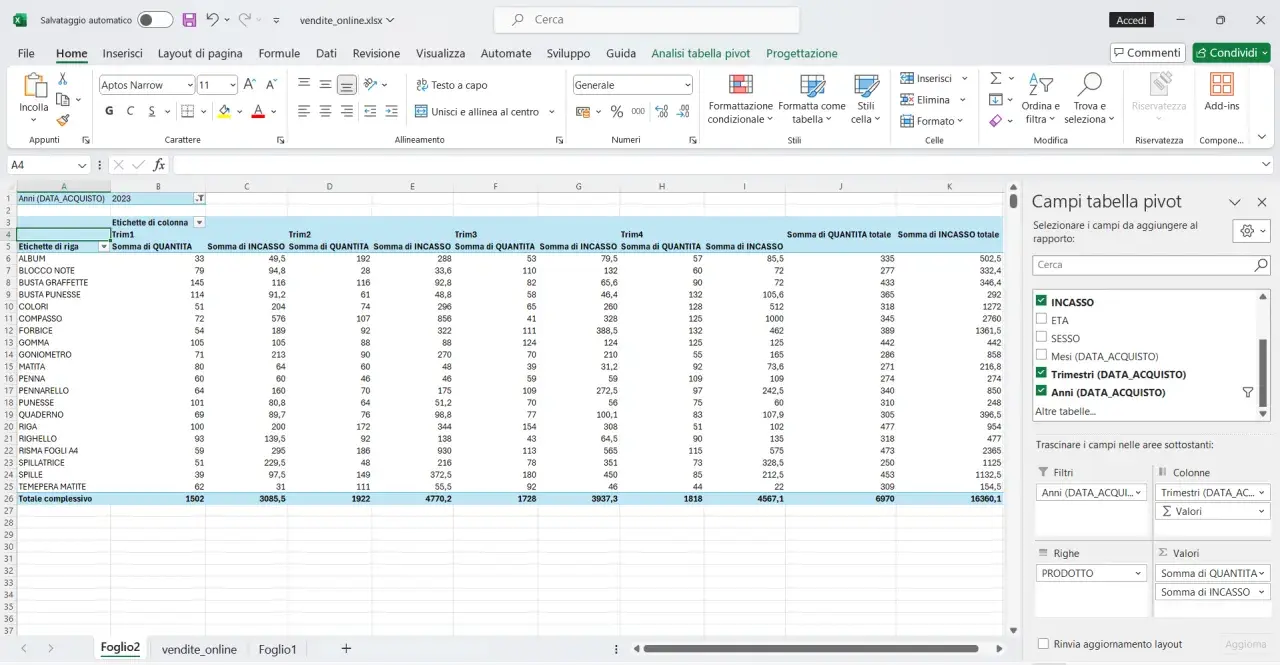Open Formattazione condizionale menu
The height and width of the screenshot is (665, 1280).
(x=740, y=100)
